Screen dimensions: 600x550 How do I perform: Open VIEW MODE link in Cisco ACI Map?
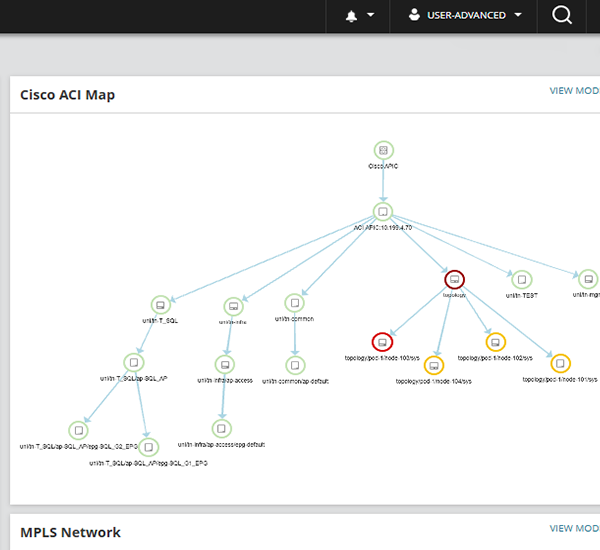point(575,91)
